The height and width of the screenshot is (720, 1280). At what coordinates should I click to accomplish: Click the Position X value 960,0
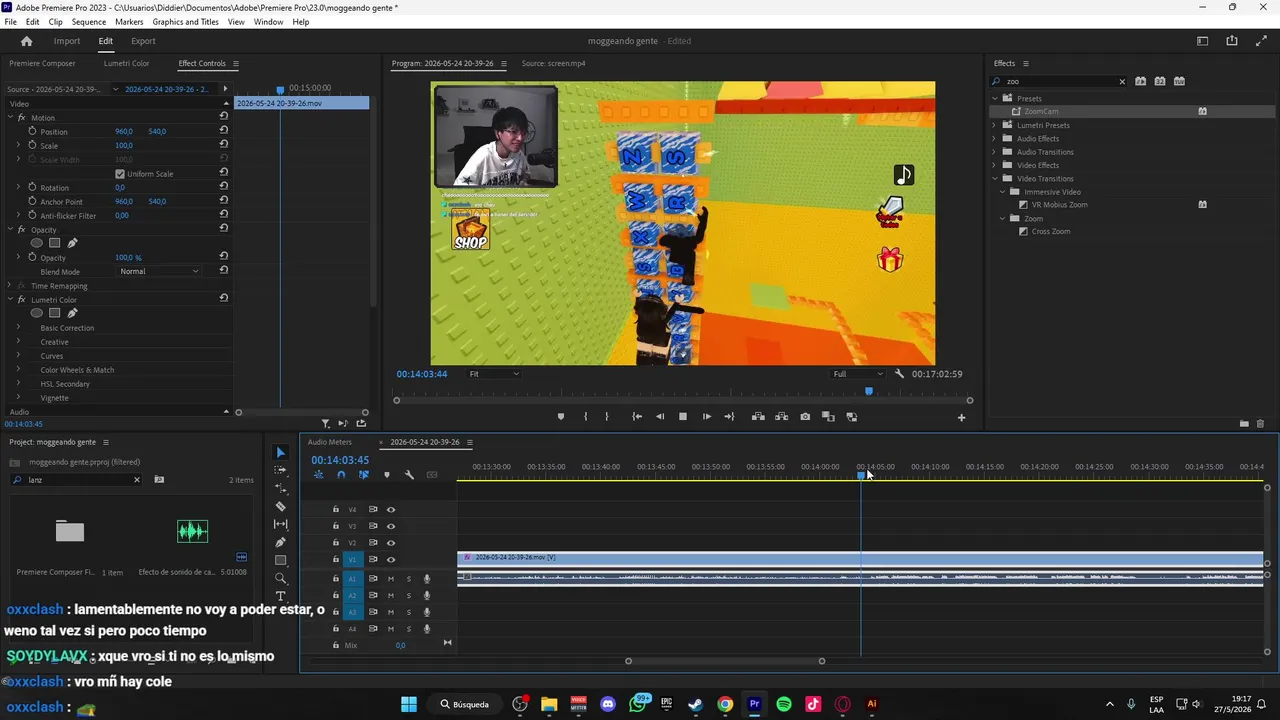click(x=124, y=131)
